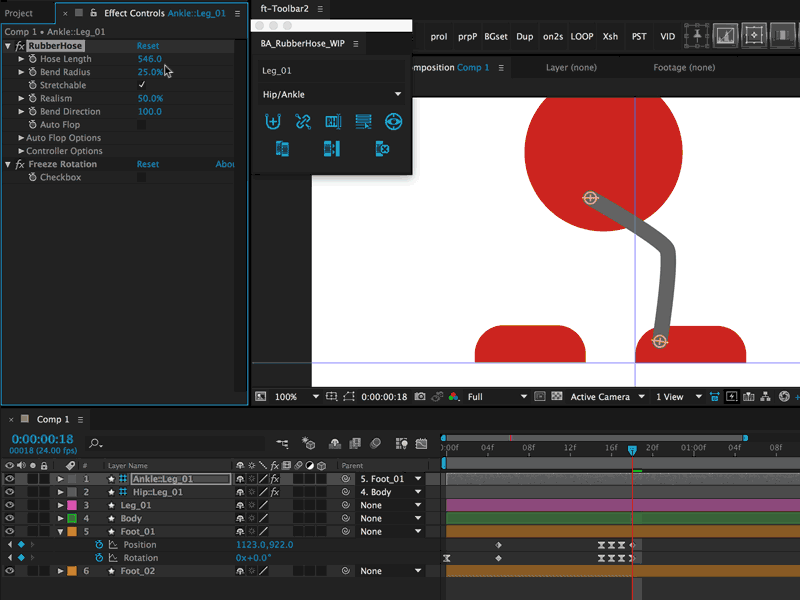Click the new RubberHose create icon

pyautogui.click(x=272, y=122)
